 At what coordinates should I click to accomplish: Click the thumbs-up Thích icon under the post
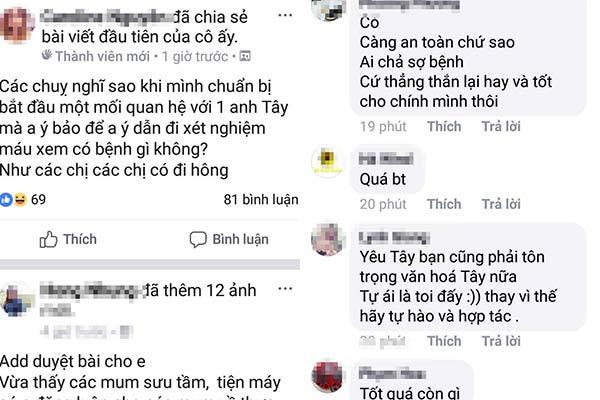tap(48, 240)
